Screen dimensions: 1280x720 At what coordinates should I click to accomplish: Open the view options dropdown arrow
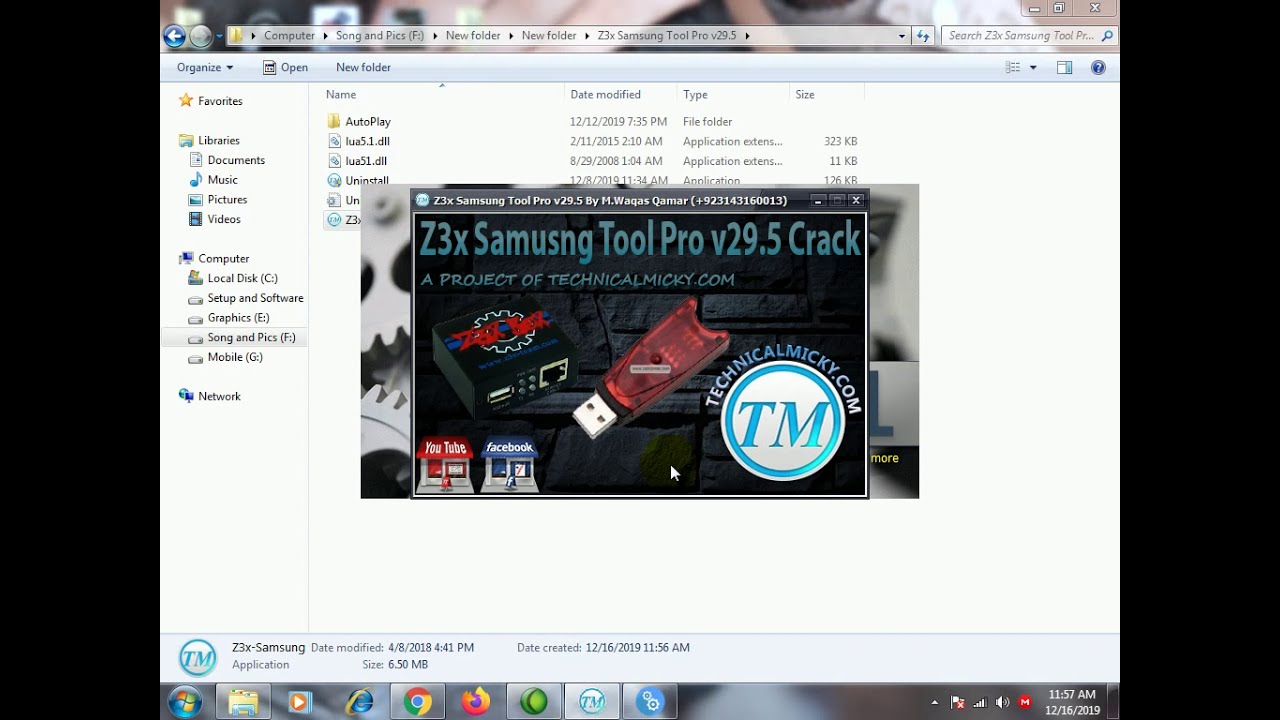(x=1033, y=67)
